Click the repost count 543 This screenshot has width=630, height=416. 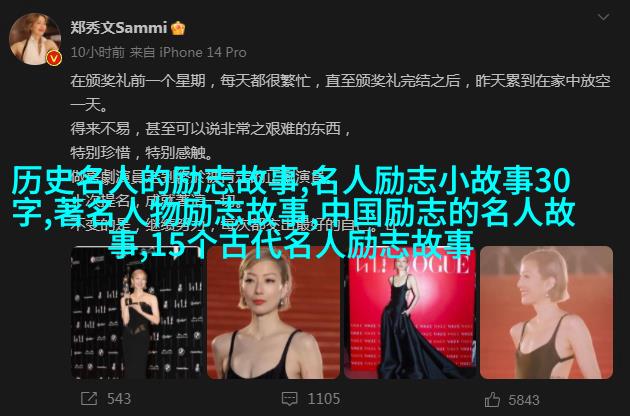tap(119, 399)
